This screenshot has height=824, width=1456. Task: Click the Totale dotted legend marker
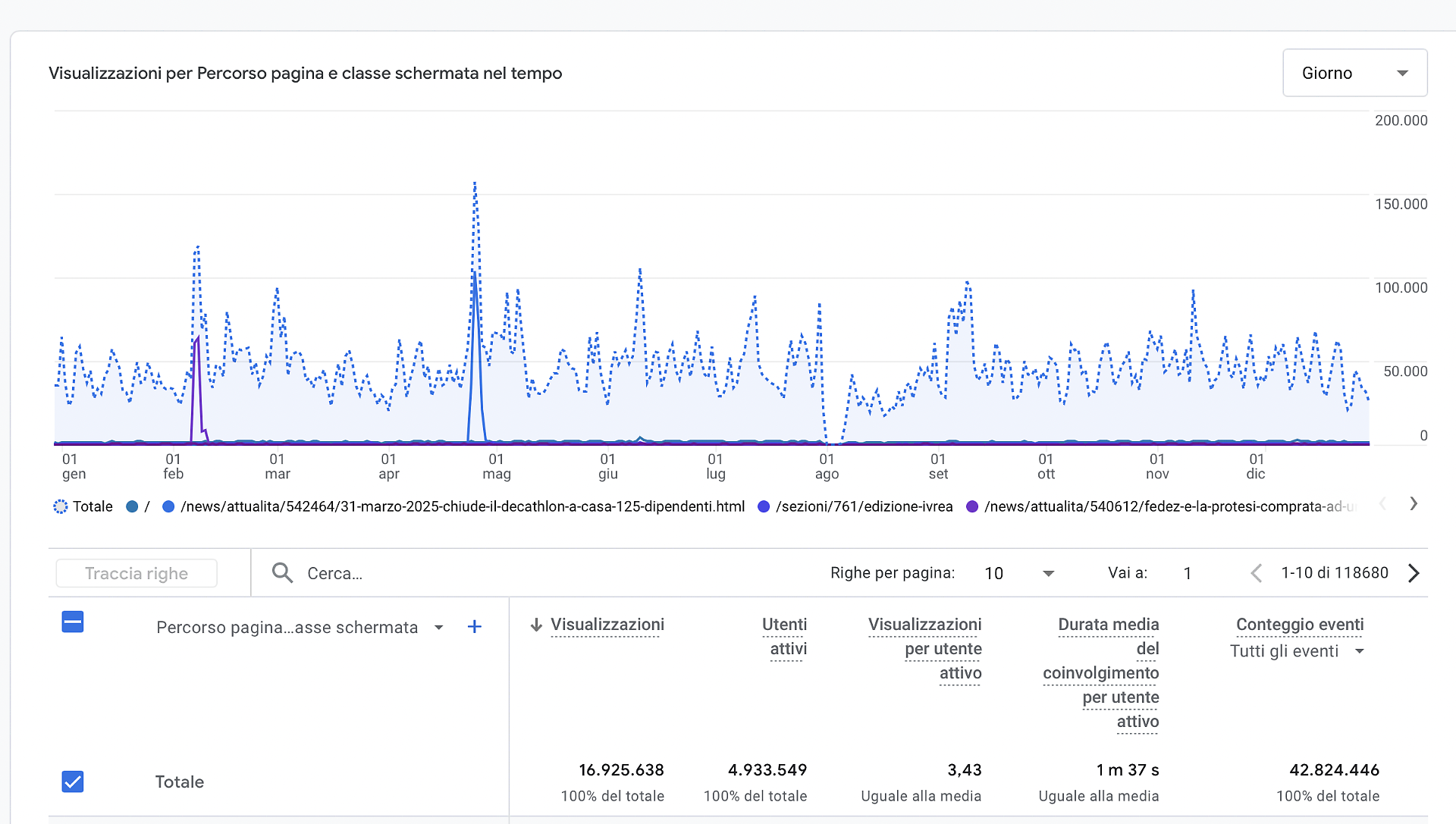coord(60,506)
